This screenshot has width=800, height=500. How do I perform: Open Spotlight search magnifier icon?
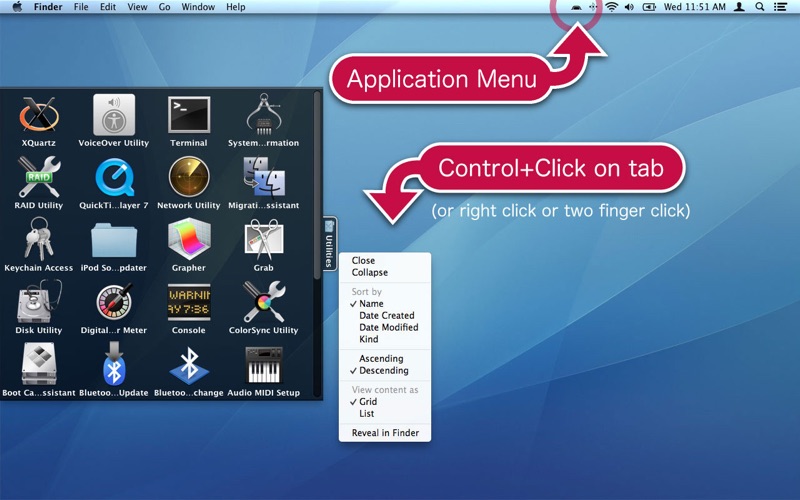(760, 7)
